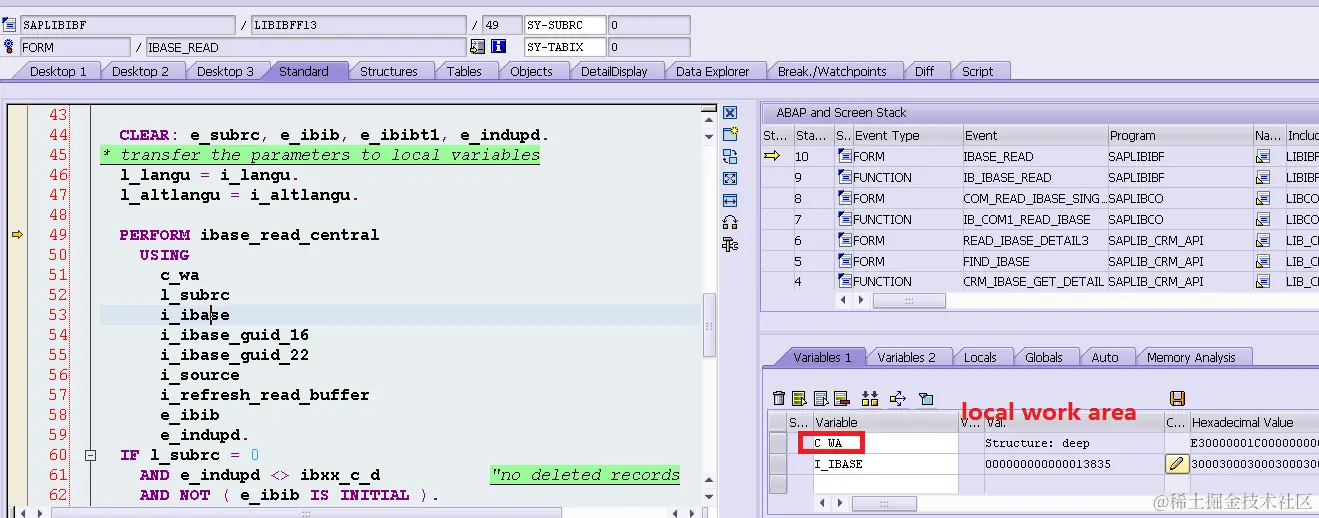Click the layout icon in variables toolbar

coord(926,398)
